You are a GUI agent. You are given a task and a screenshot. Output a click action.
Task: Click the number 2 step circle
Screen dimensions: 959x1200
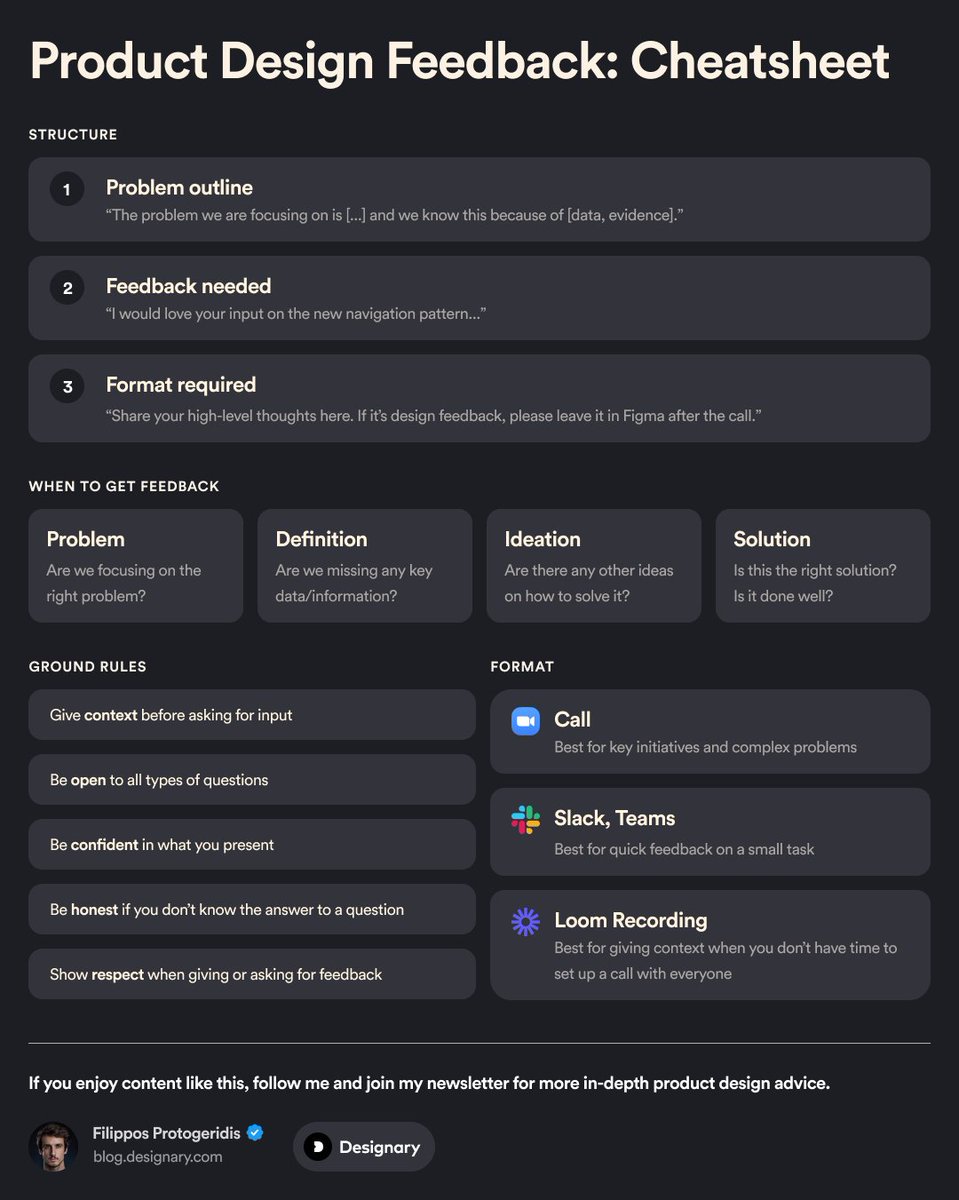(67, 288)
